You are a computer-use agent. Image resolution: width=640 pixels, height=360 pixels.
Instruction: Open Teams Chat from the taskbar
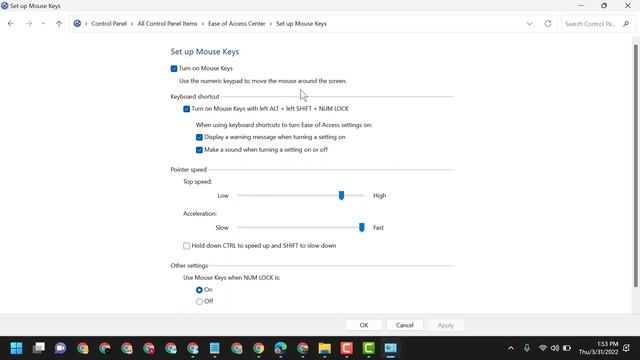[x=60, y=348]
